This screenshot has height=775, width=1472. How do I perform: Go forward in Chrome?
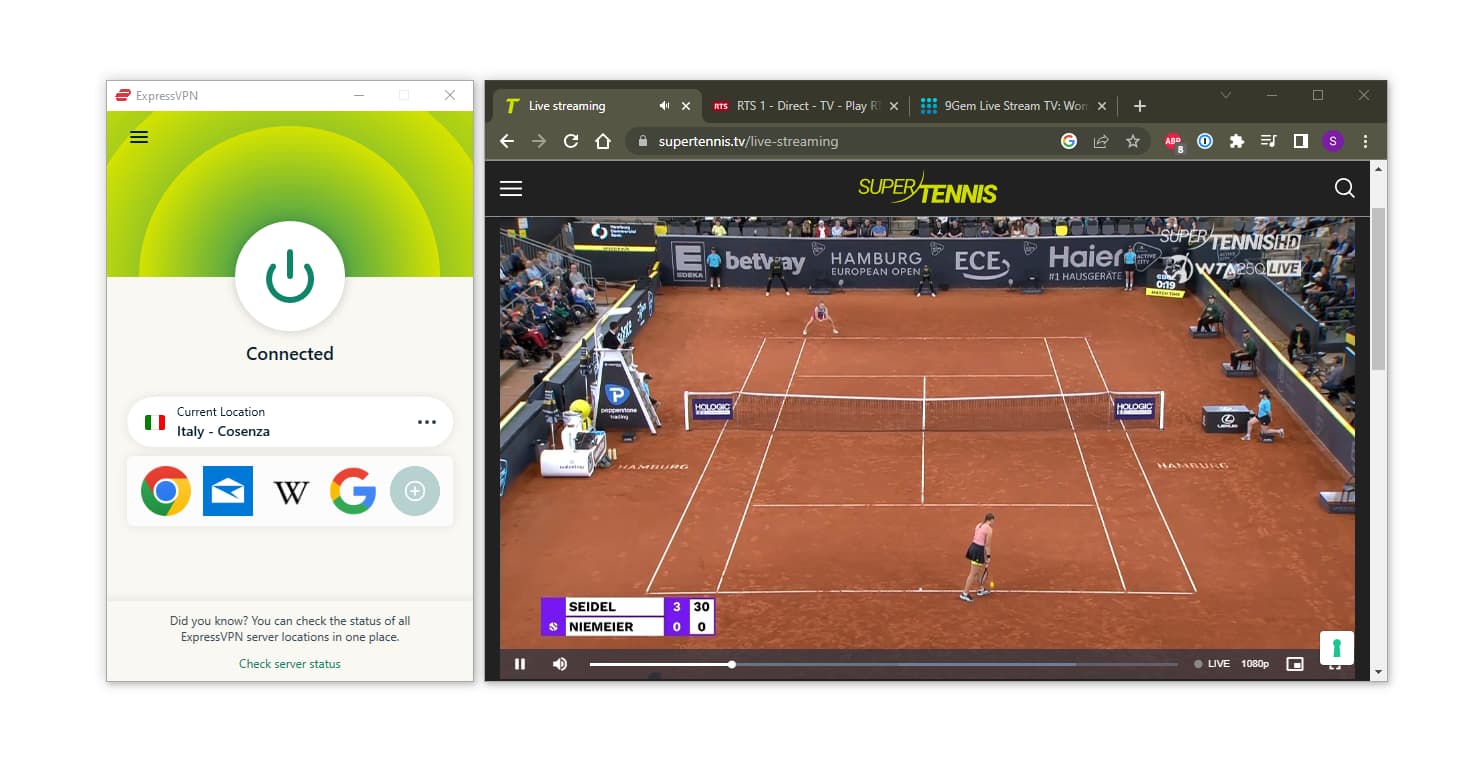click(x=539, y=141)
